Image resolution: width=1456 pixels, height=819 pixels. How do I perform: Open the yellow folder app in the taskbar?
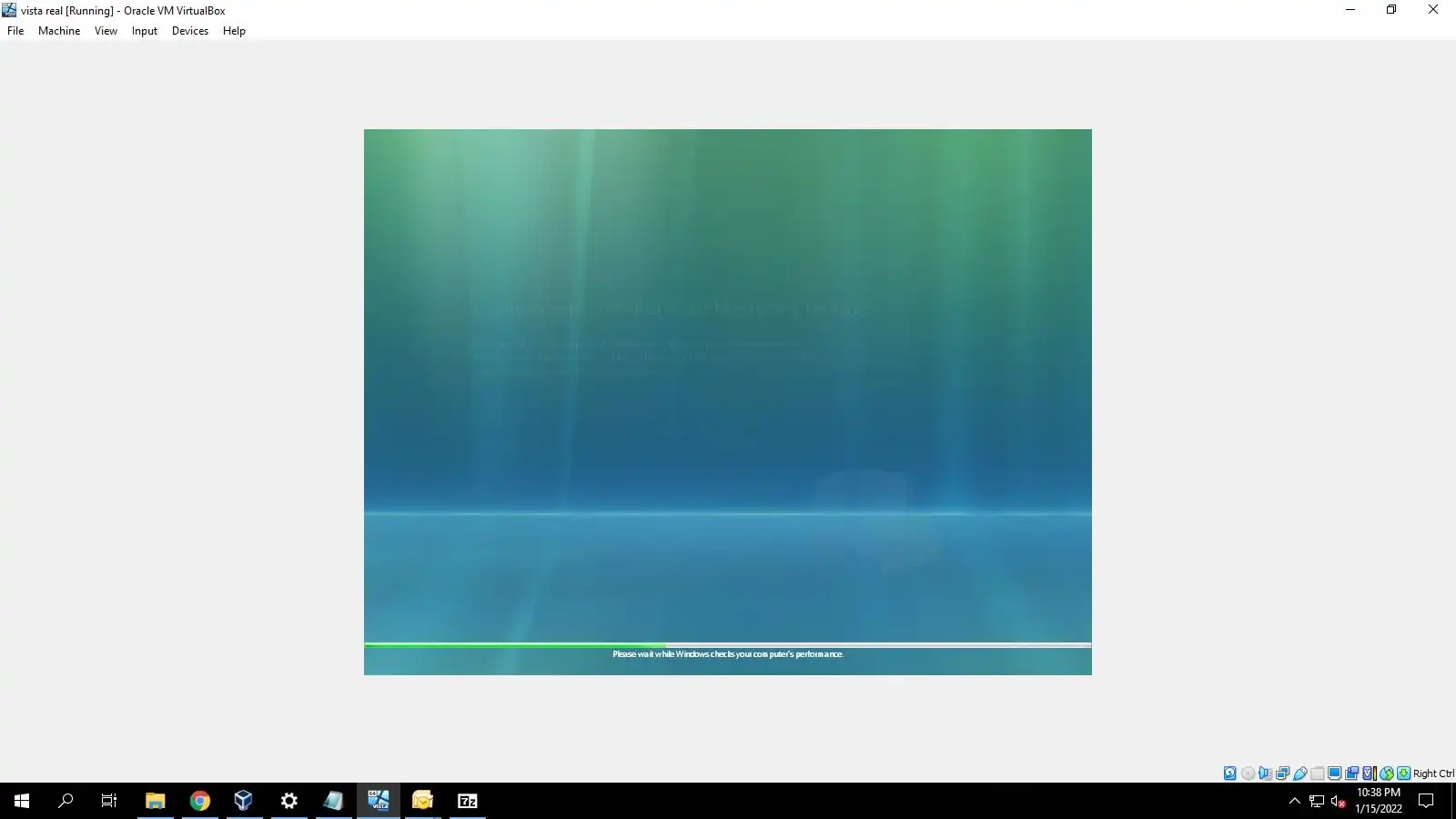click(422, 801)
